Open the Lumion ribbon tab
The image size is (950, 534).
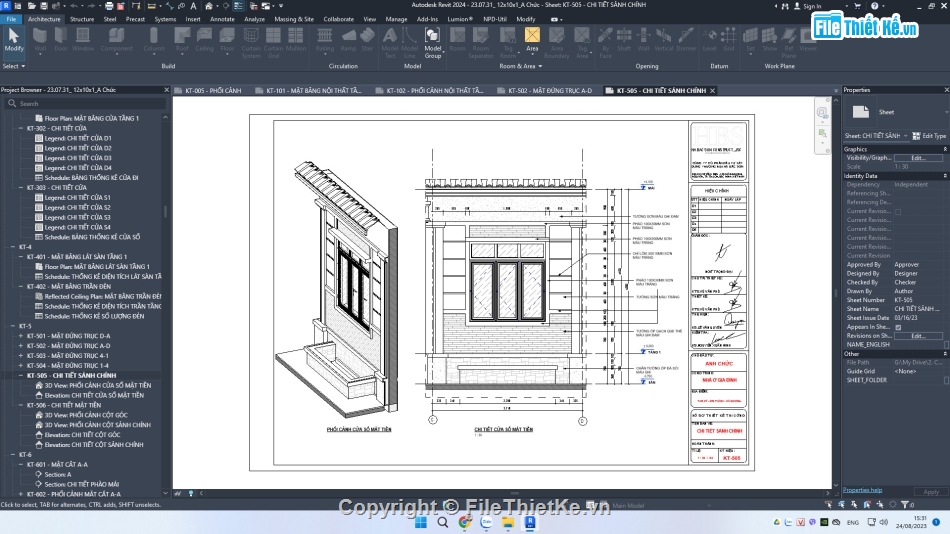pyautogui.click(x=460, y=19)
